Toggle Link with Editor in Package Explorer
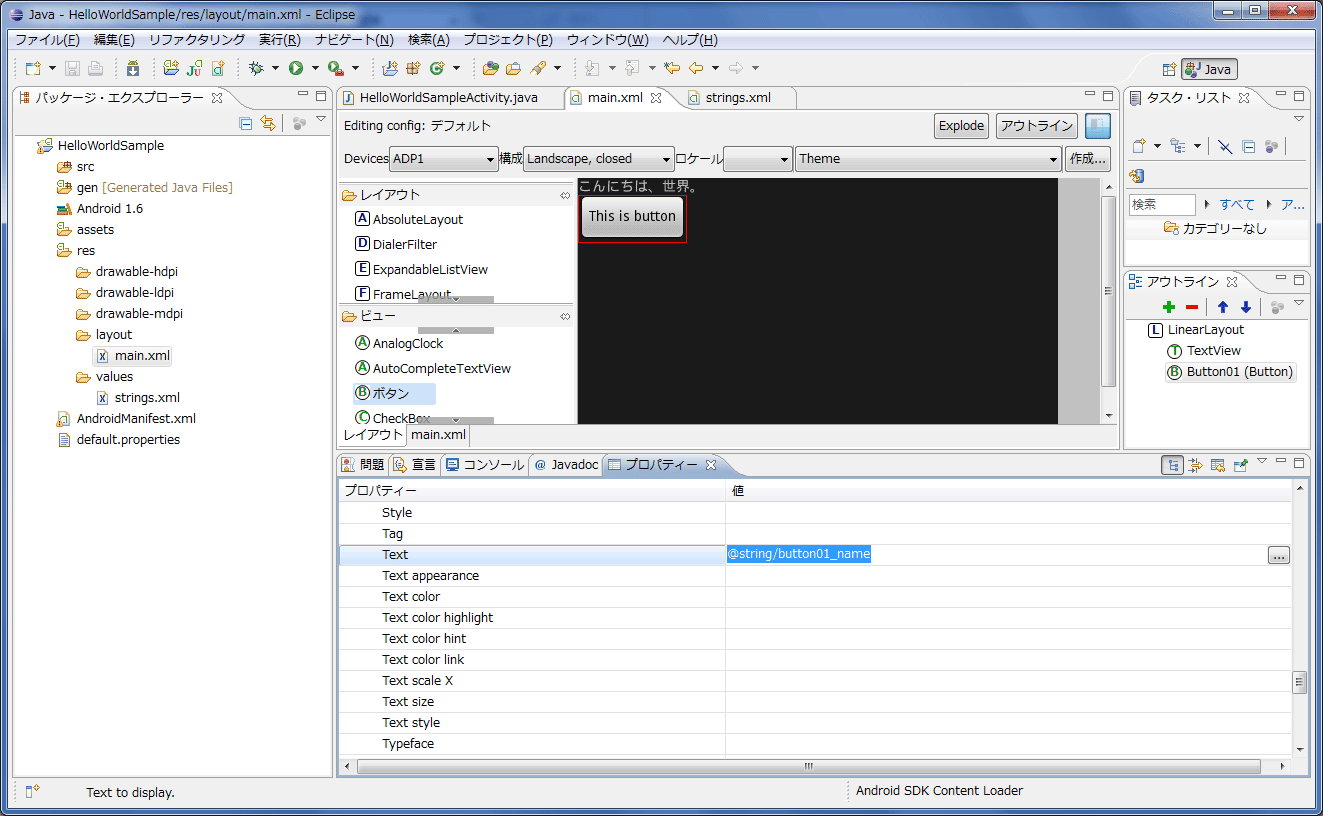 coord(268,123)
